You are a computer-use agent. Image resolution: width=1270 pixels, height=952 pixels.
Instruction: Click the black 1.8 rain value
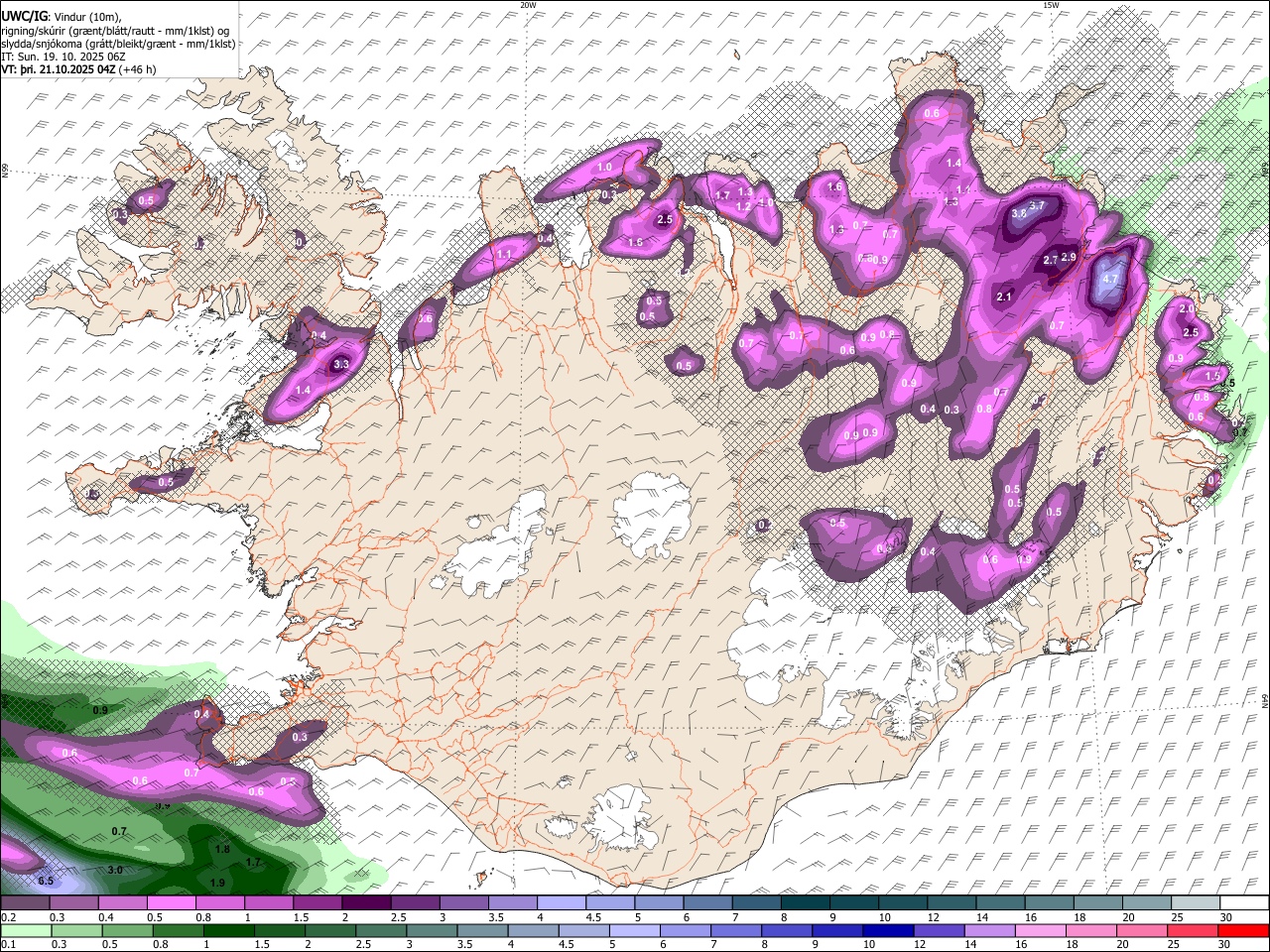222,850
